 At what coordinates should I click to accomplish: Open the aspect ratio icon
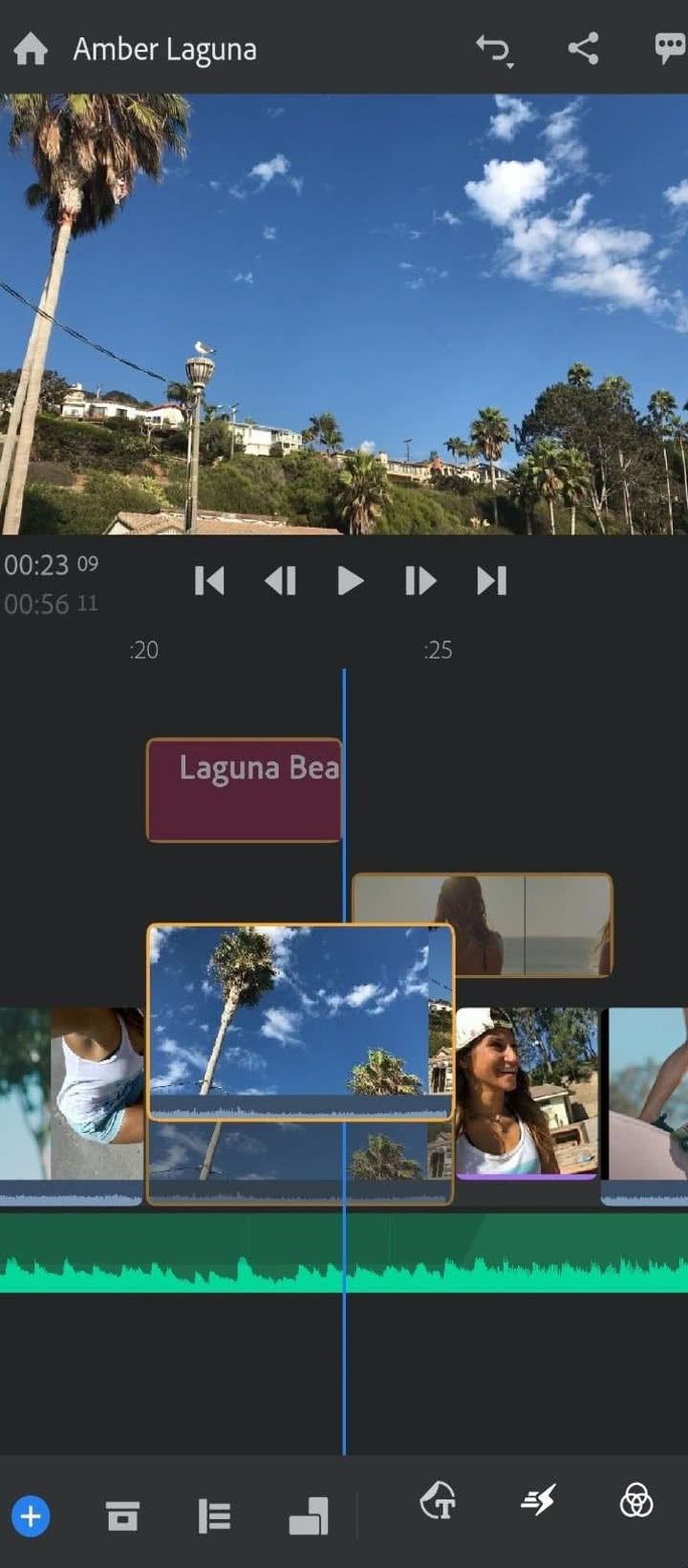click(x=309, y=1516)
